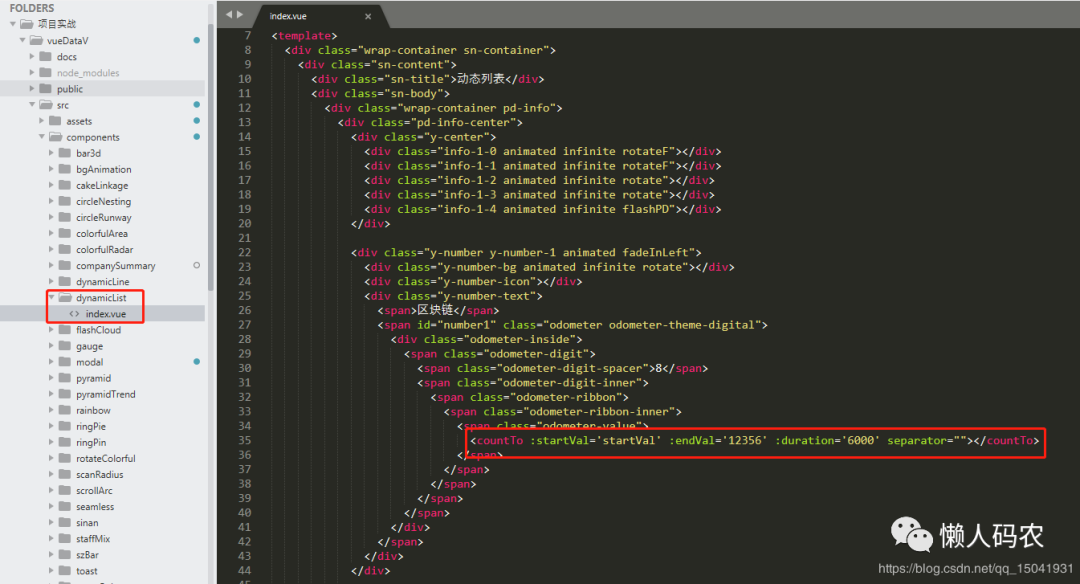Image resolution: width=1080 pixels, height=584 pixels.
Task: Place cursor on the 动态列表 title line
Action: point(428,79)
